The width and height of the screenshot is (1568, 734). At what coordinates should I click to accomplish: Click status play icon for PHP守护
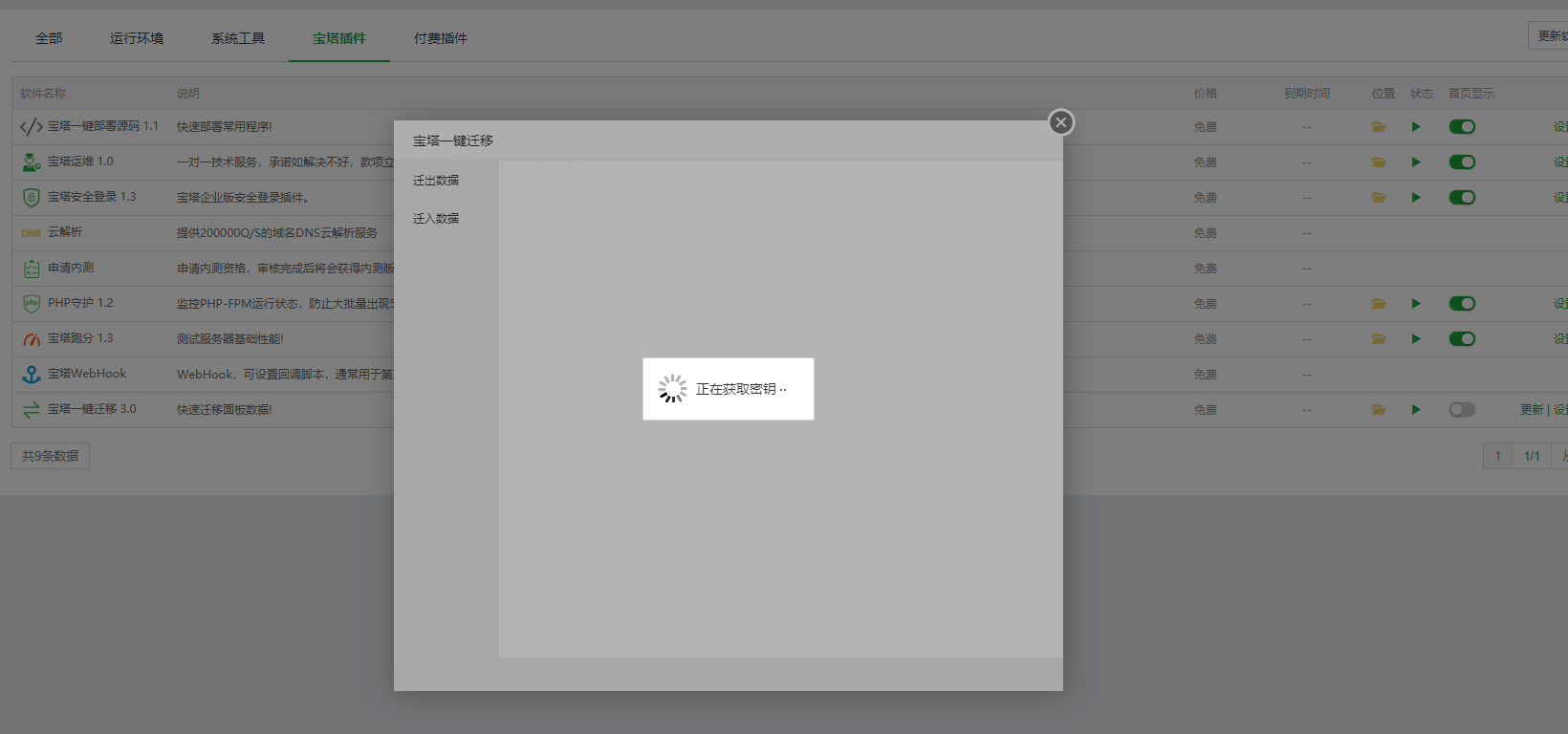point(1416,304)
